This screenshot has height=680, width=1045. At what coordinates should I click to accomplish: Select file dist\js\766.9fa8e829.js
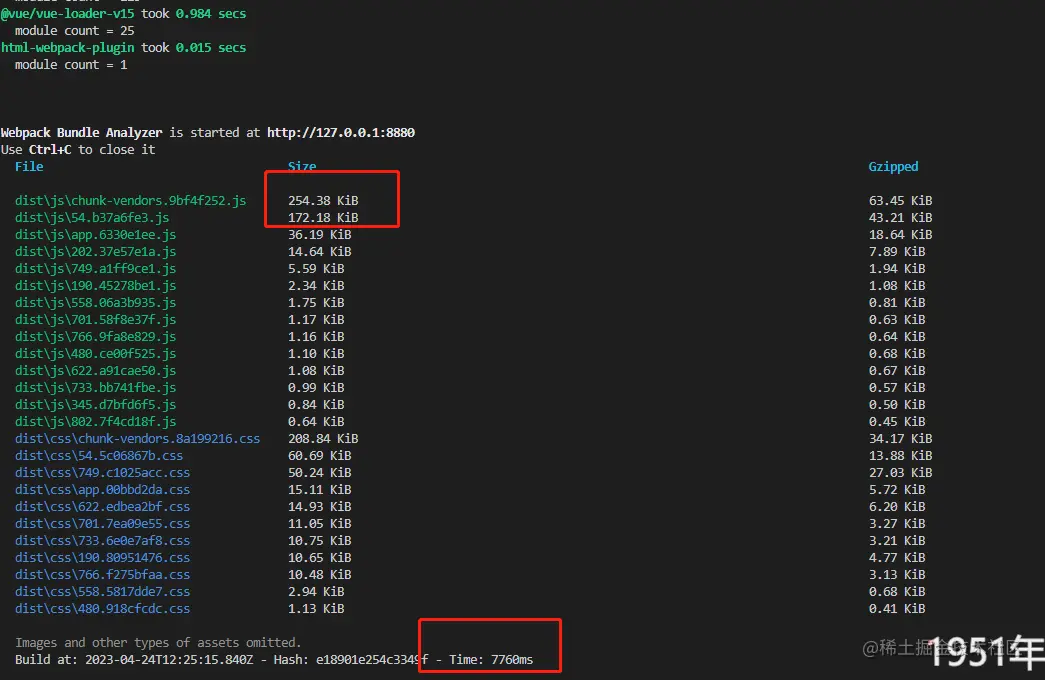pyautogui.click(x=95, y=337)
